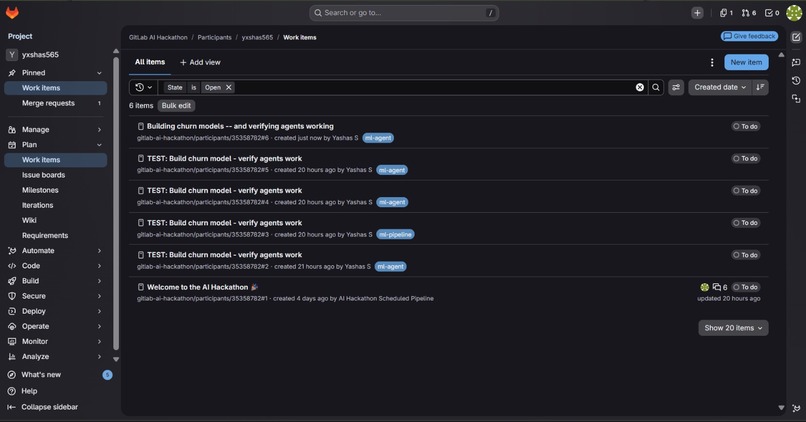Click the main page scroll down arrow

tap(781, 408)
